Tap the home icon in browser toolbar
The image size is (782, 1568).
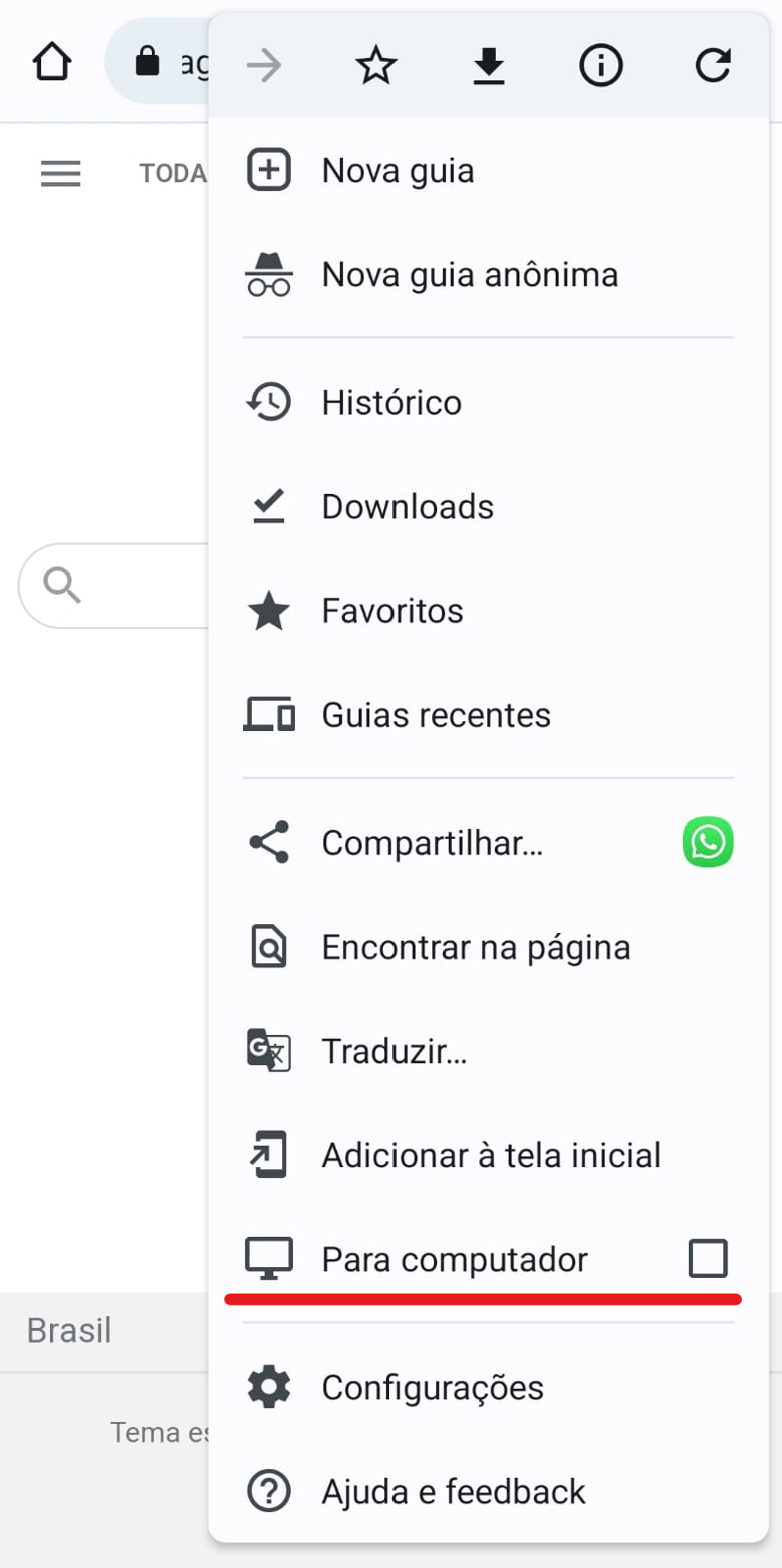click(52, 62)
